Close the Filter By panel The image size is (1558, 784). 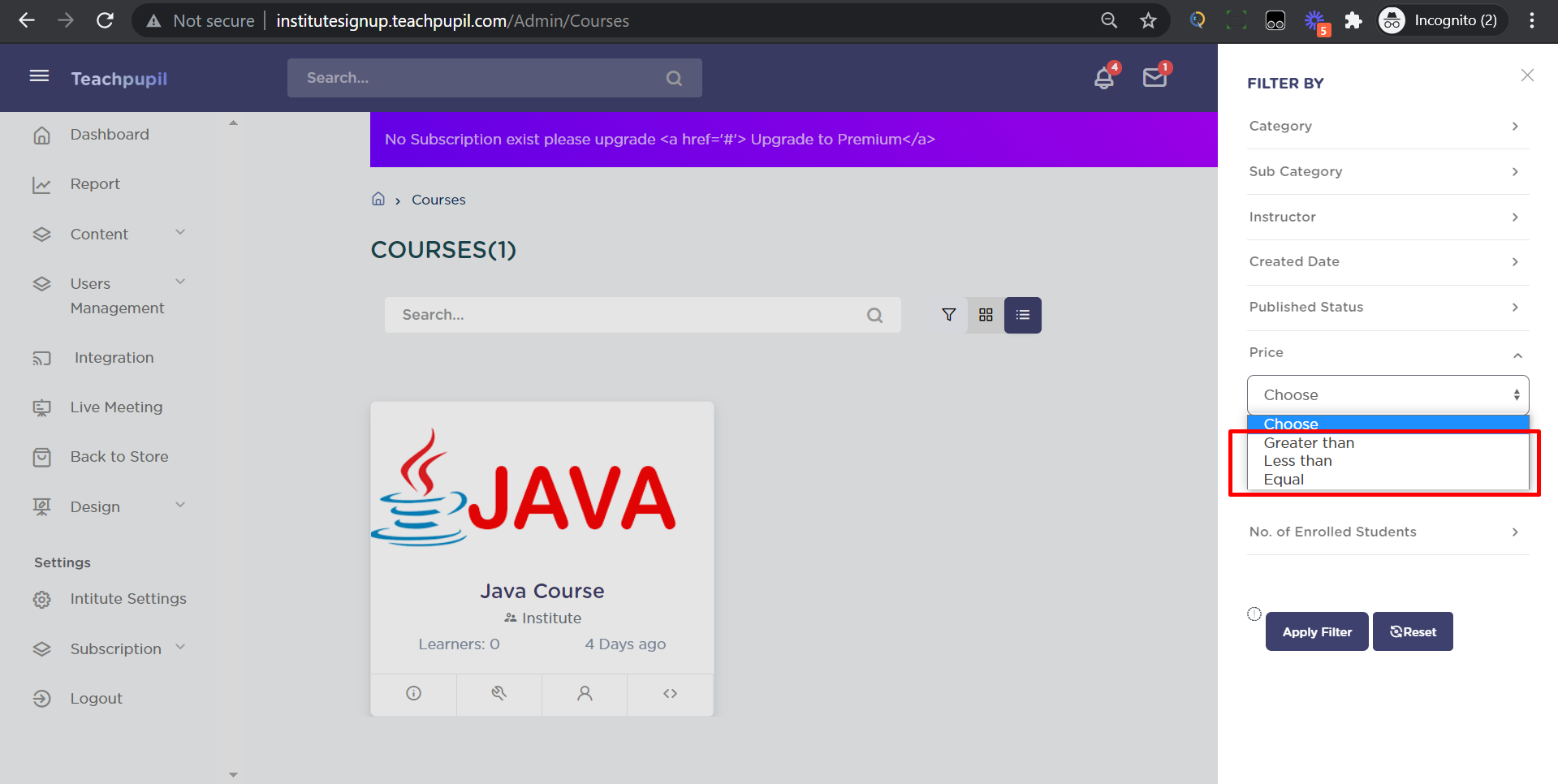[1527, 75]
